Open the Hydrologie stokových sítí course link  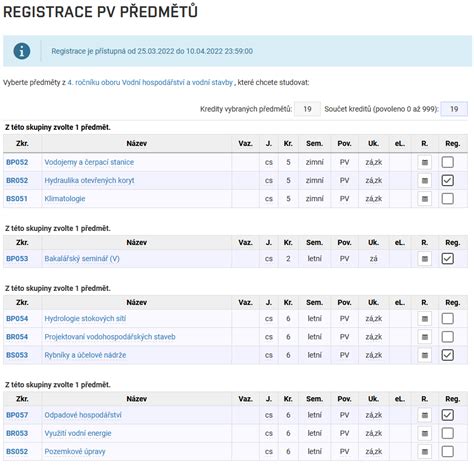click(x=85, y=319)
